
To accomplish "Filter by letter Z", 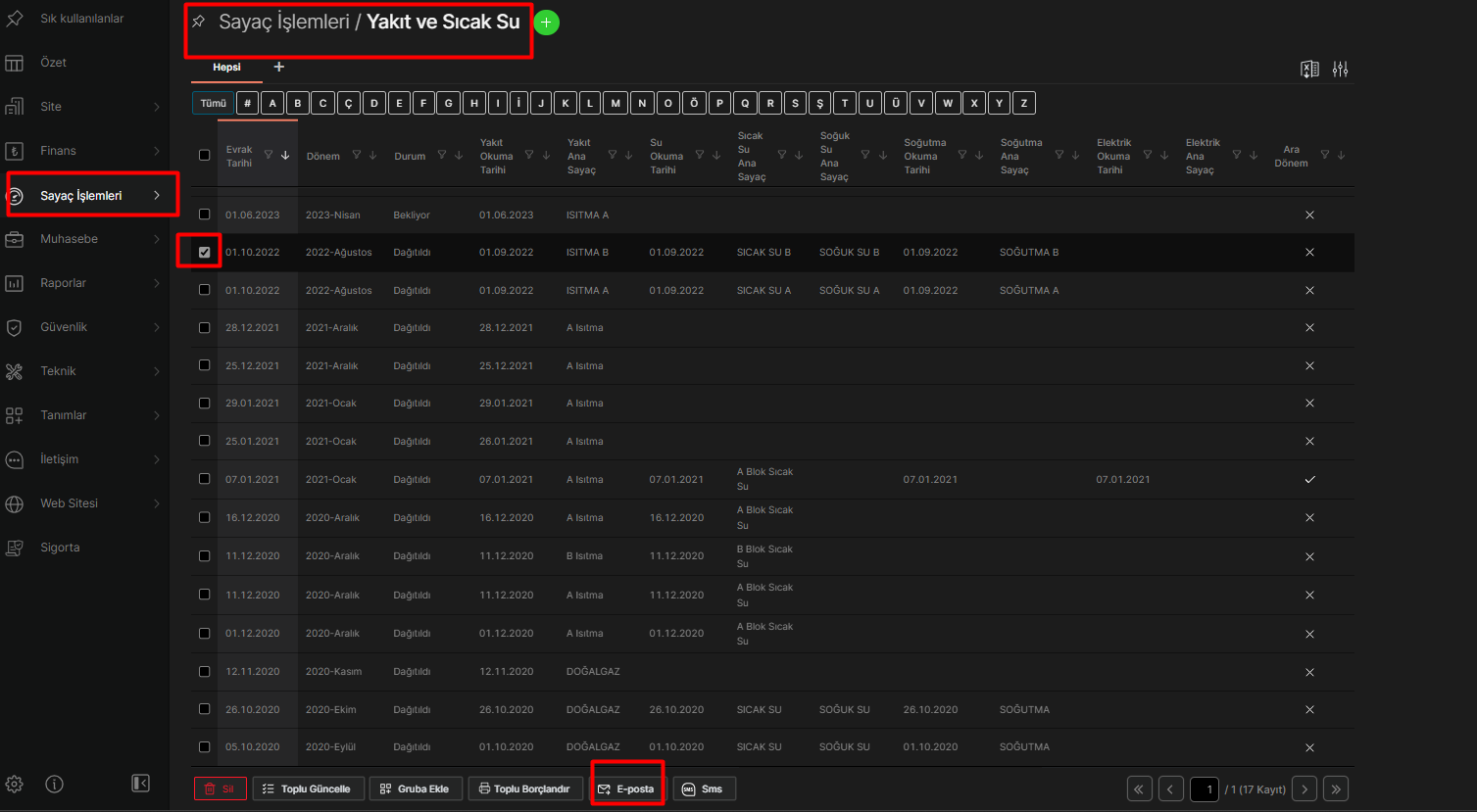I will pos(1024,103).
